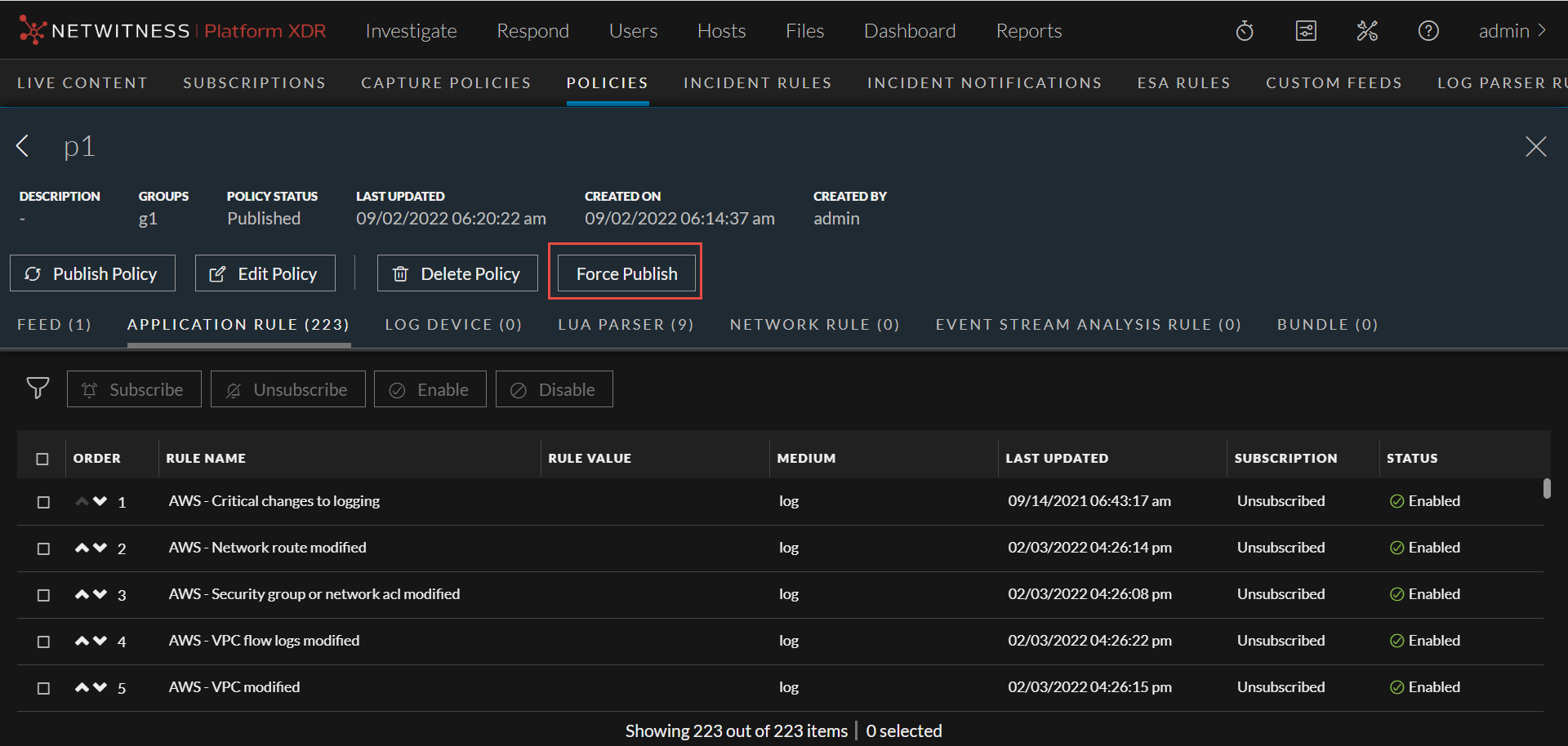This screenshot has height=746, width=1568.
Task: Open the admin tools wrench icon
Action: 1367,31
